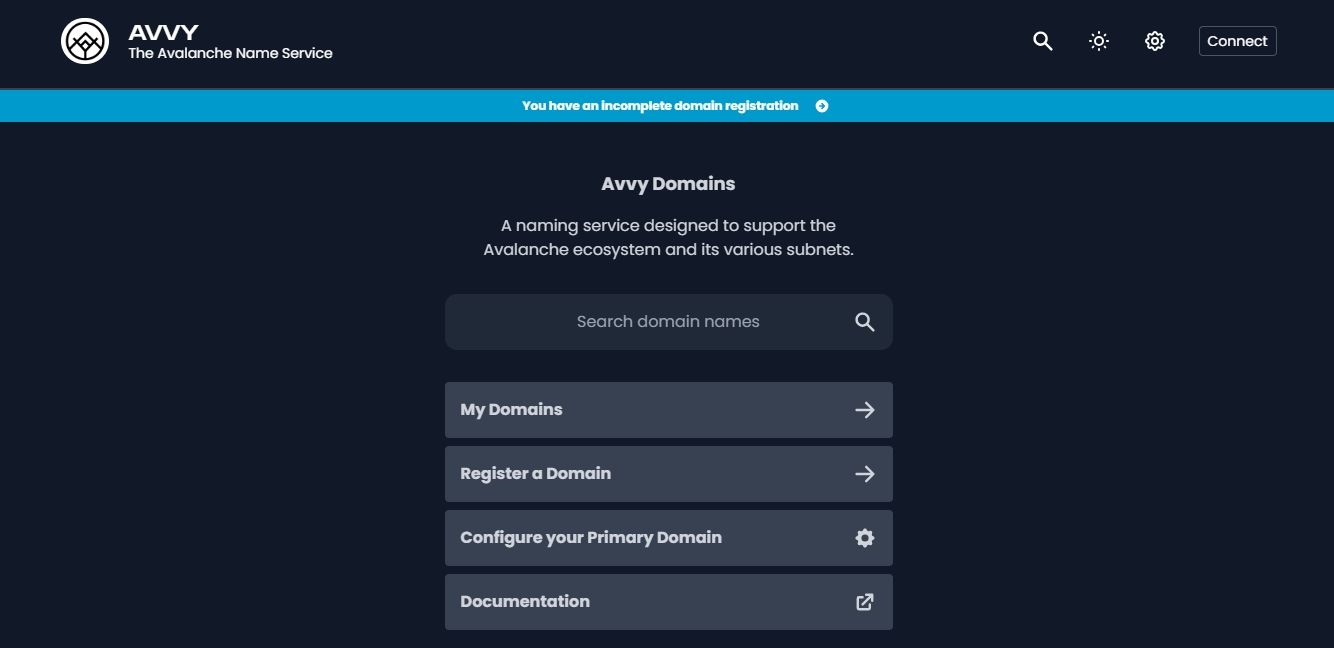Open settings with the header gear icon
1334x648 pixels.
pyautogui.click(x=1155, y=41)
